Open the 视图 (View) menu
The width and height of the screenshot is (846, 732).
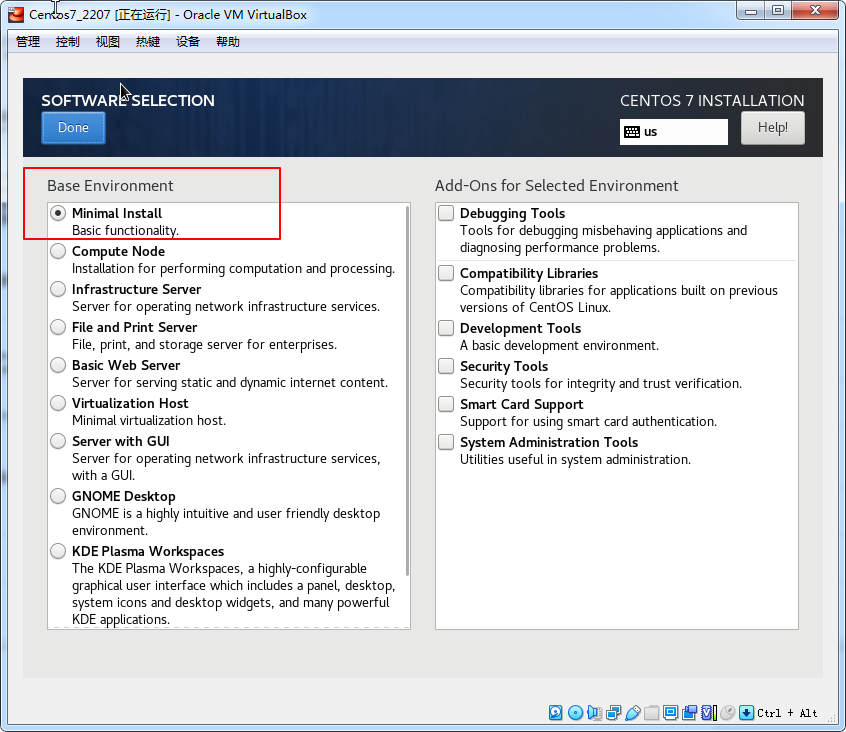pyautogui.click(x=108, y=42)
